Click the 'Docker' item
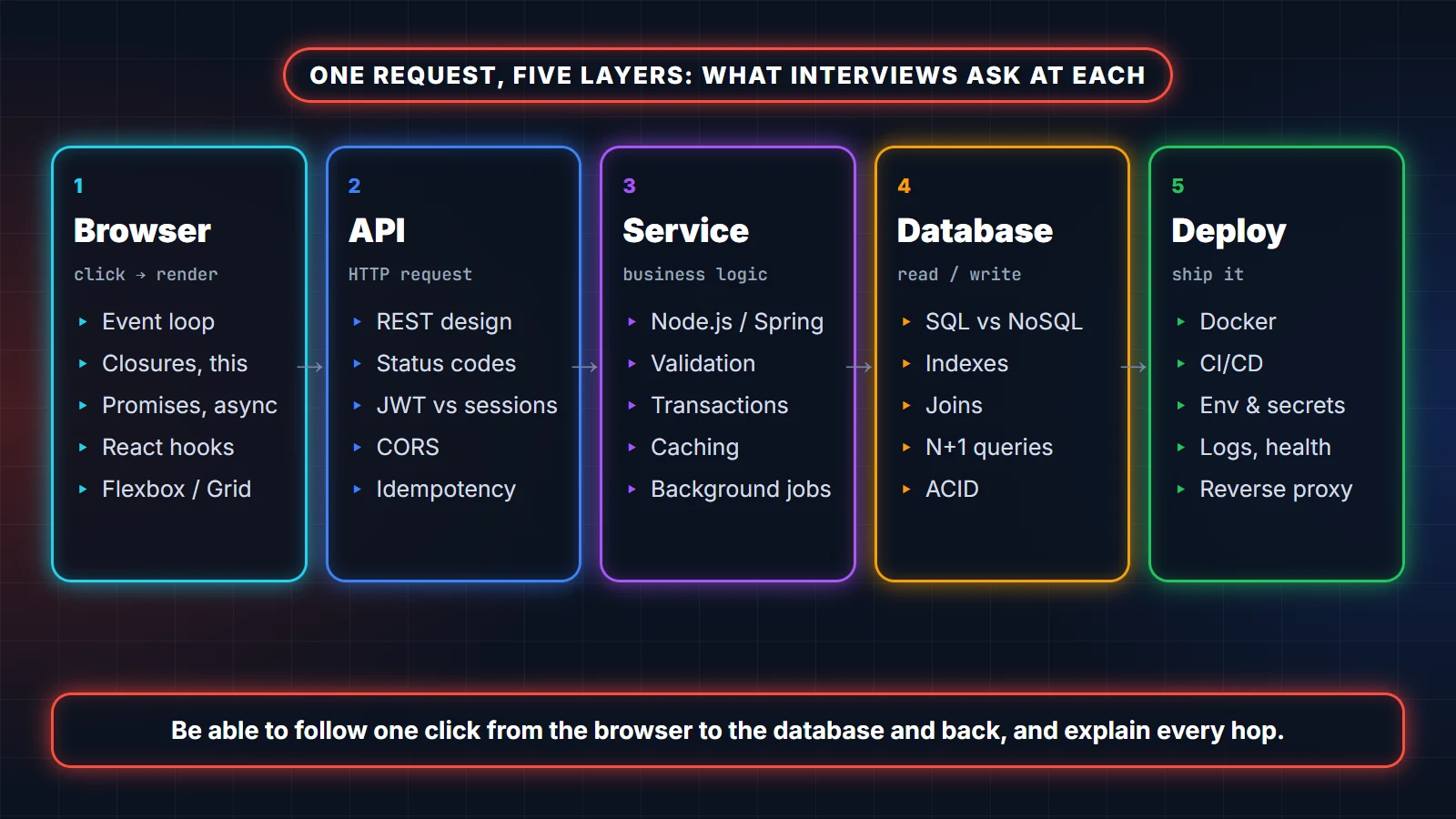Viewport: 1456px width, 819px height. [x=1238, y=321]
